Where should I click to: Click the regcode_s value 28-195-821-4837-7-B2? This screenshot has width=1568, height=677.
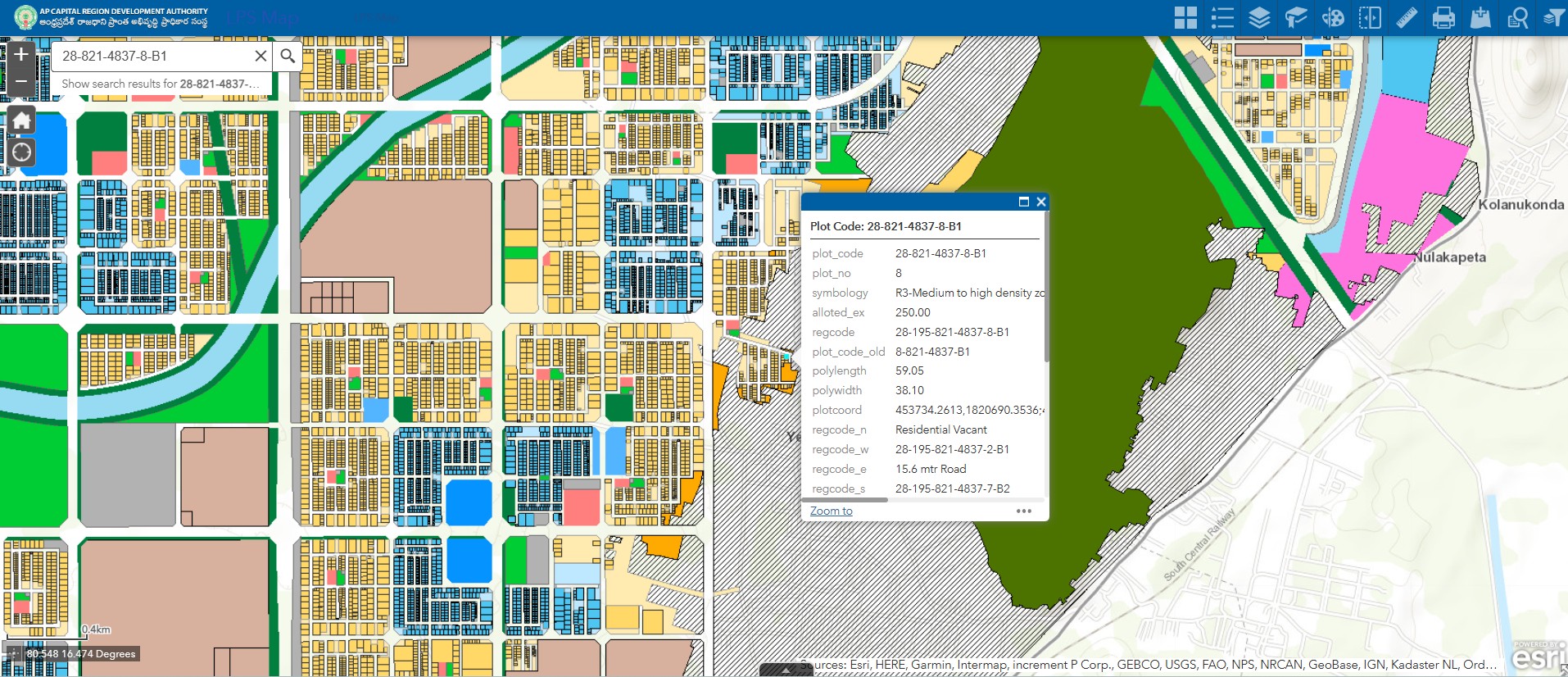point(952,488)
